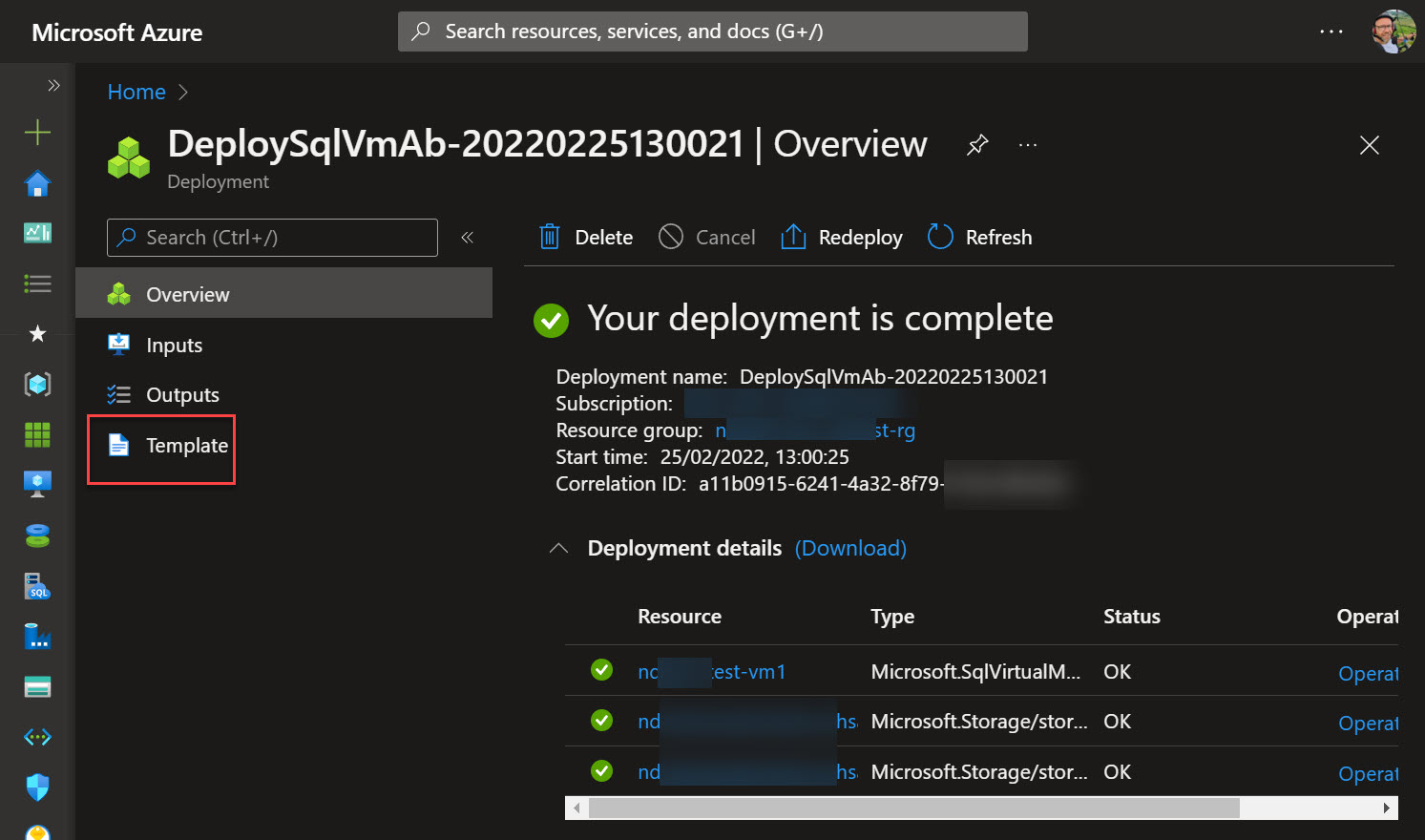Open Virtual networks icon in sidebar

37,737
